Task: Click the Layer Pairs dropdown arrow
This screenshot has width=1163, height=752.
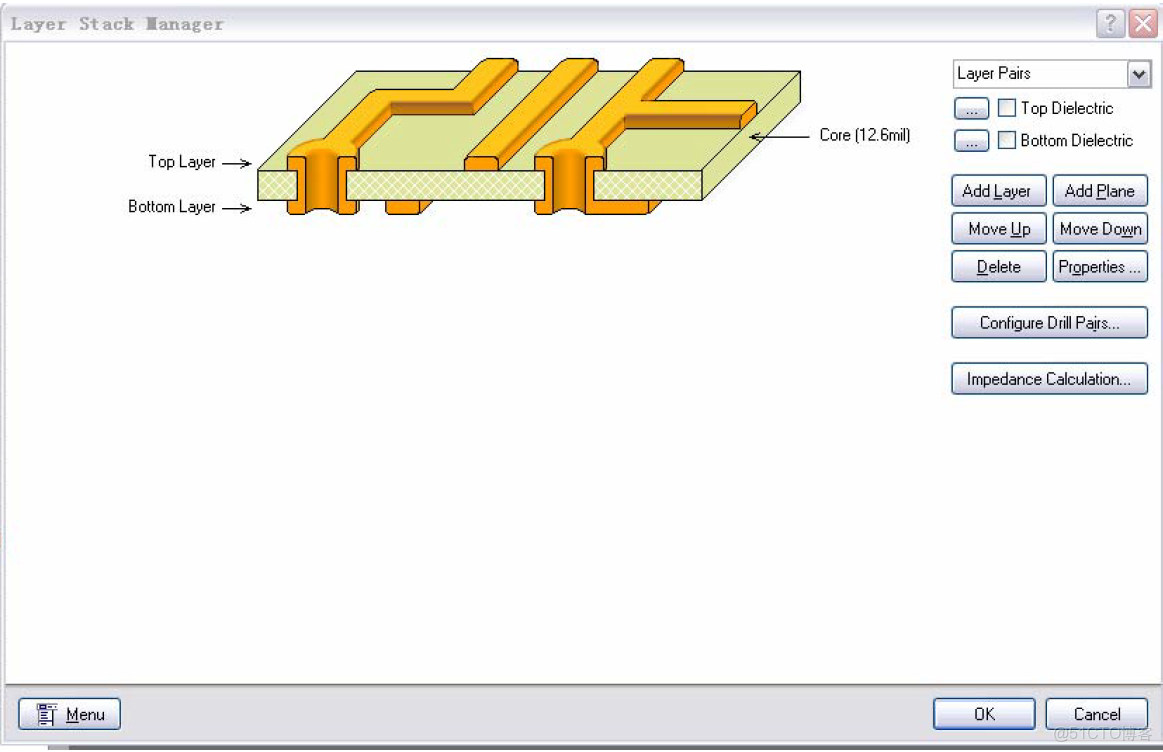Action: [x=1140, y=73]
